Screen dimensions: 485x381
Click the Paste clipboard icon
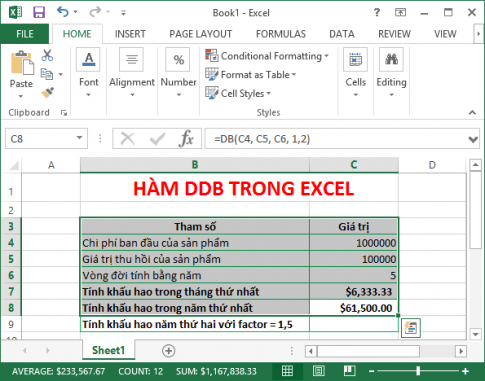[x=22, y=62]
